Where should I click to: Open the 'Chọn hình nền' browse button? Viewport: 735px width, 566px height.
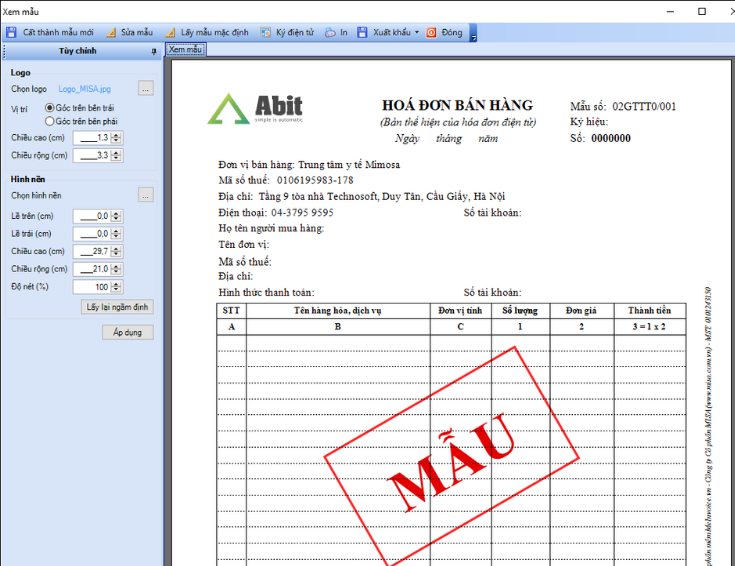tap(146, 195)
